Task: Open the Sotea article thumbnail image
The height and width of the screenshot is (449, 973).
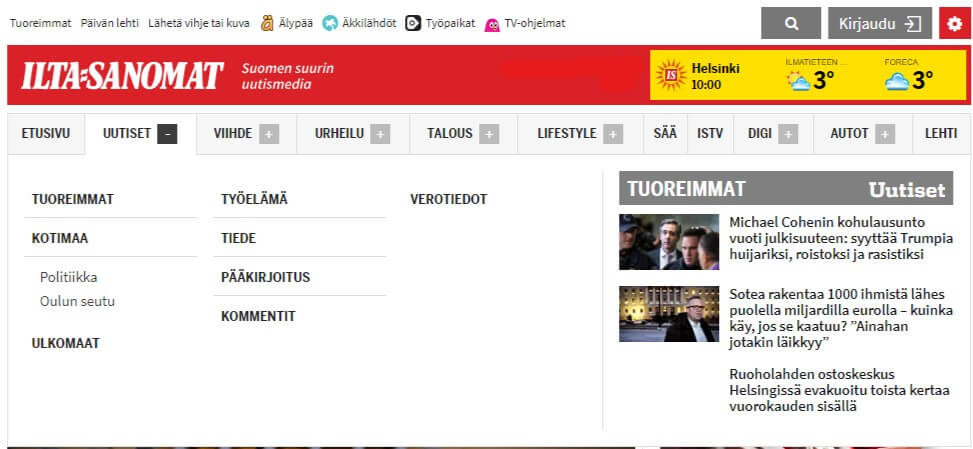Action: [x=669, y=314]
